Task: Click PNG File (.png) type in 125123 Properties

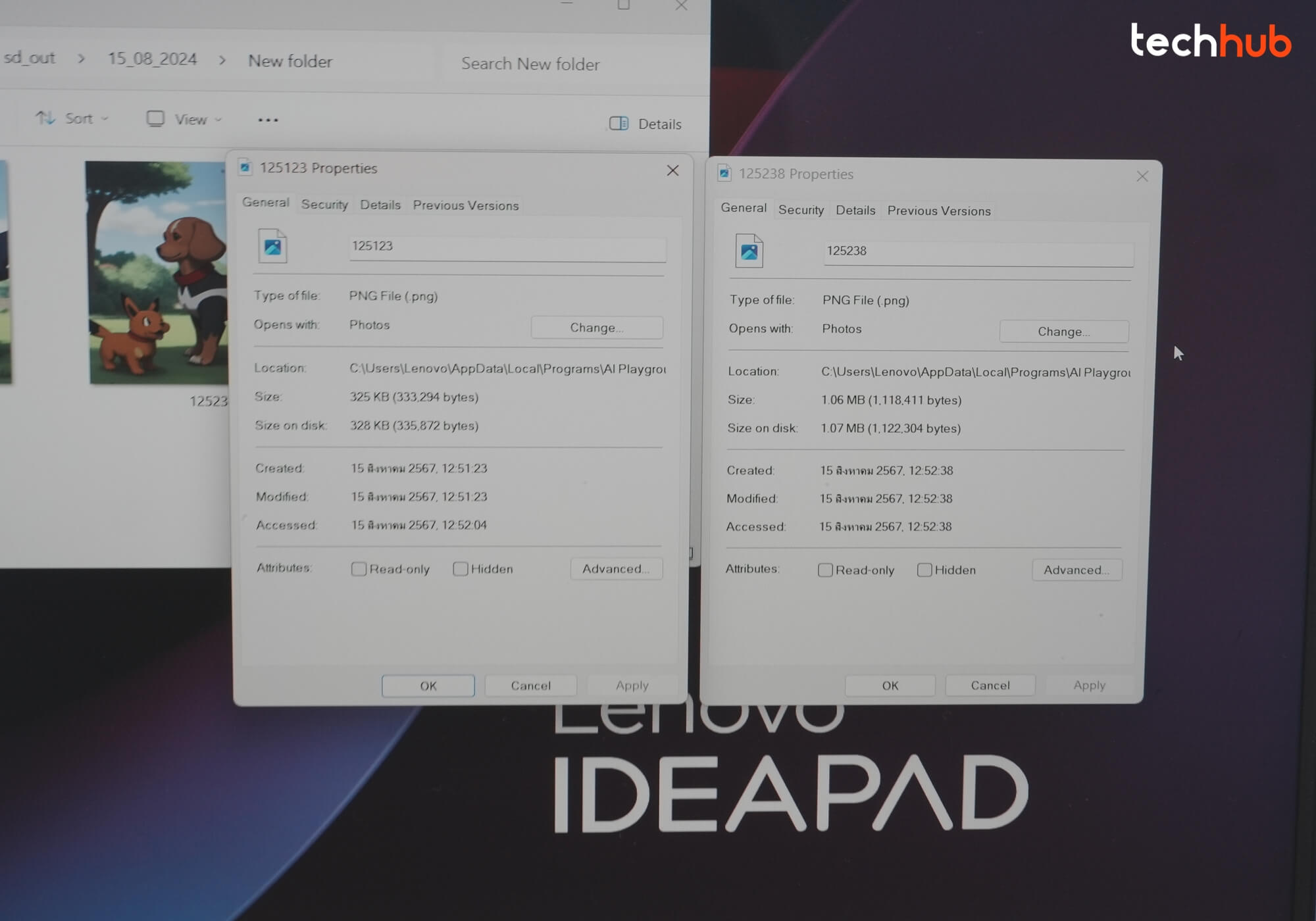Action: coord(393,296)
